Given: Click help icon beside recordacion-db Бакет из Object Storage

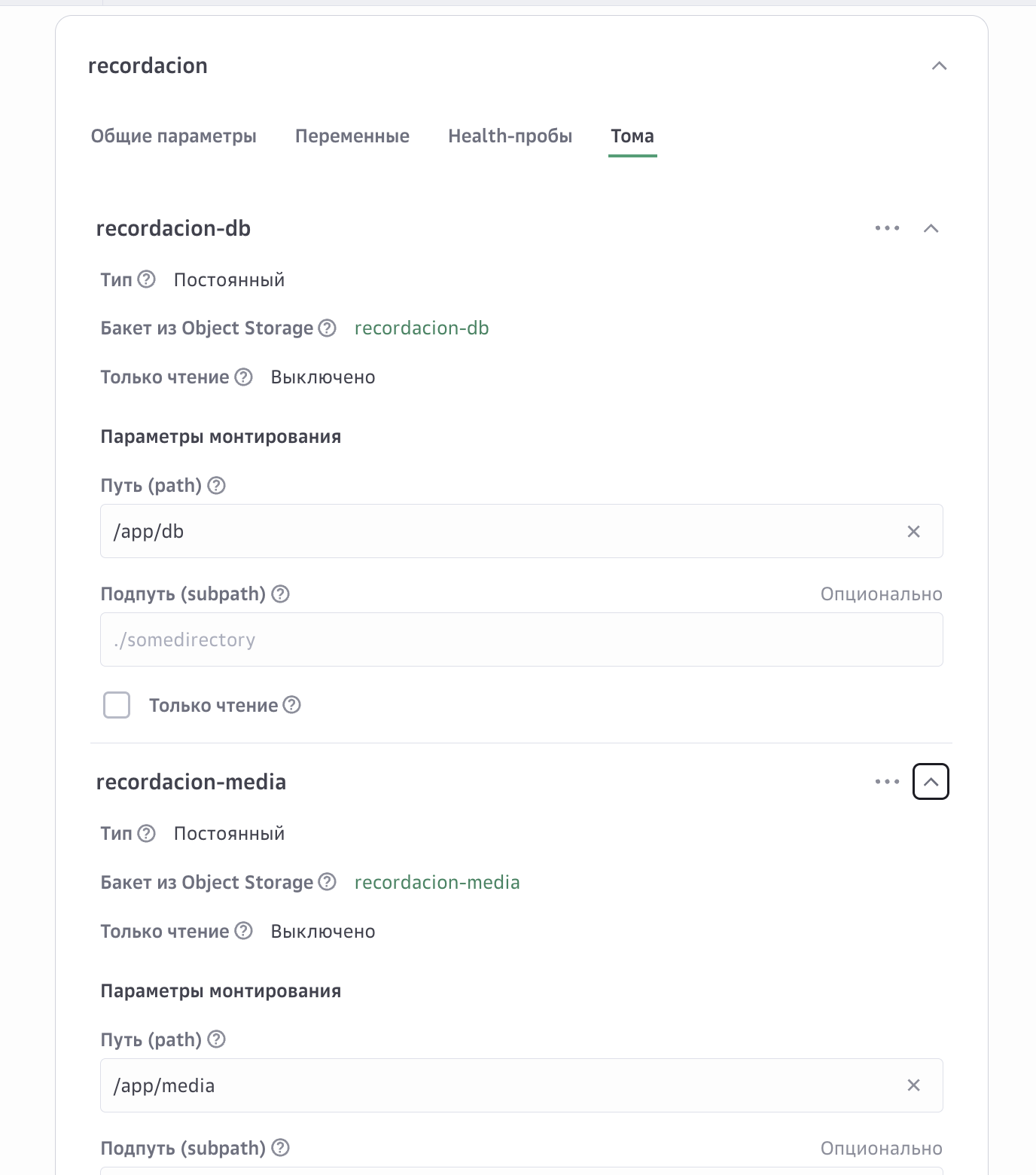Looking at the screenshot, I should click(328, 328).
